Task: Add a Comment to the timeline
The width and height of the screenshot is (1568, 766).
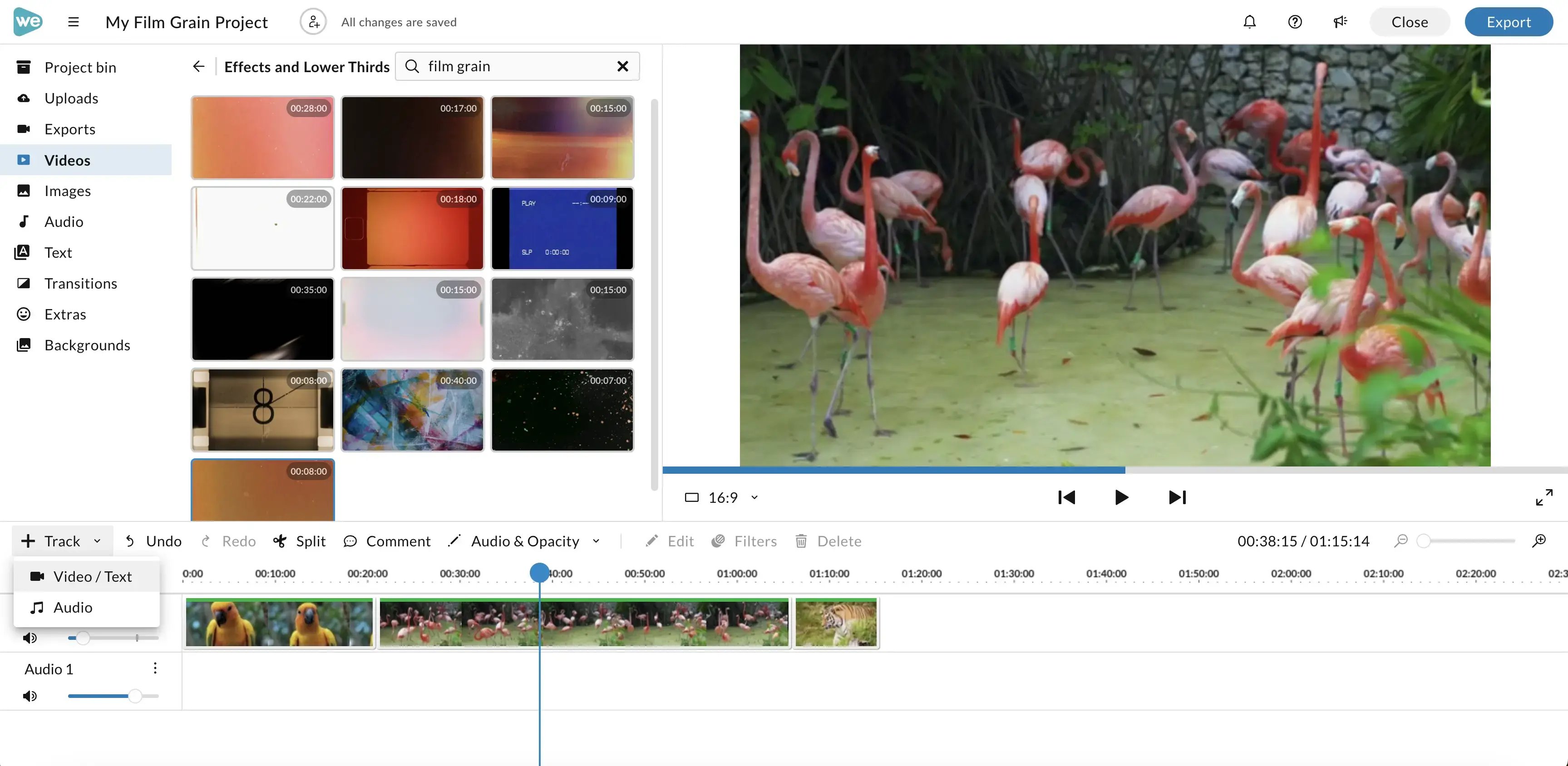Action: click(x=387, y=541)
